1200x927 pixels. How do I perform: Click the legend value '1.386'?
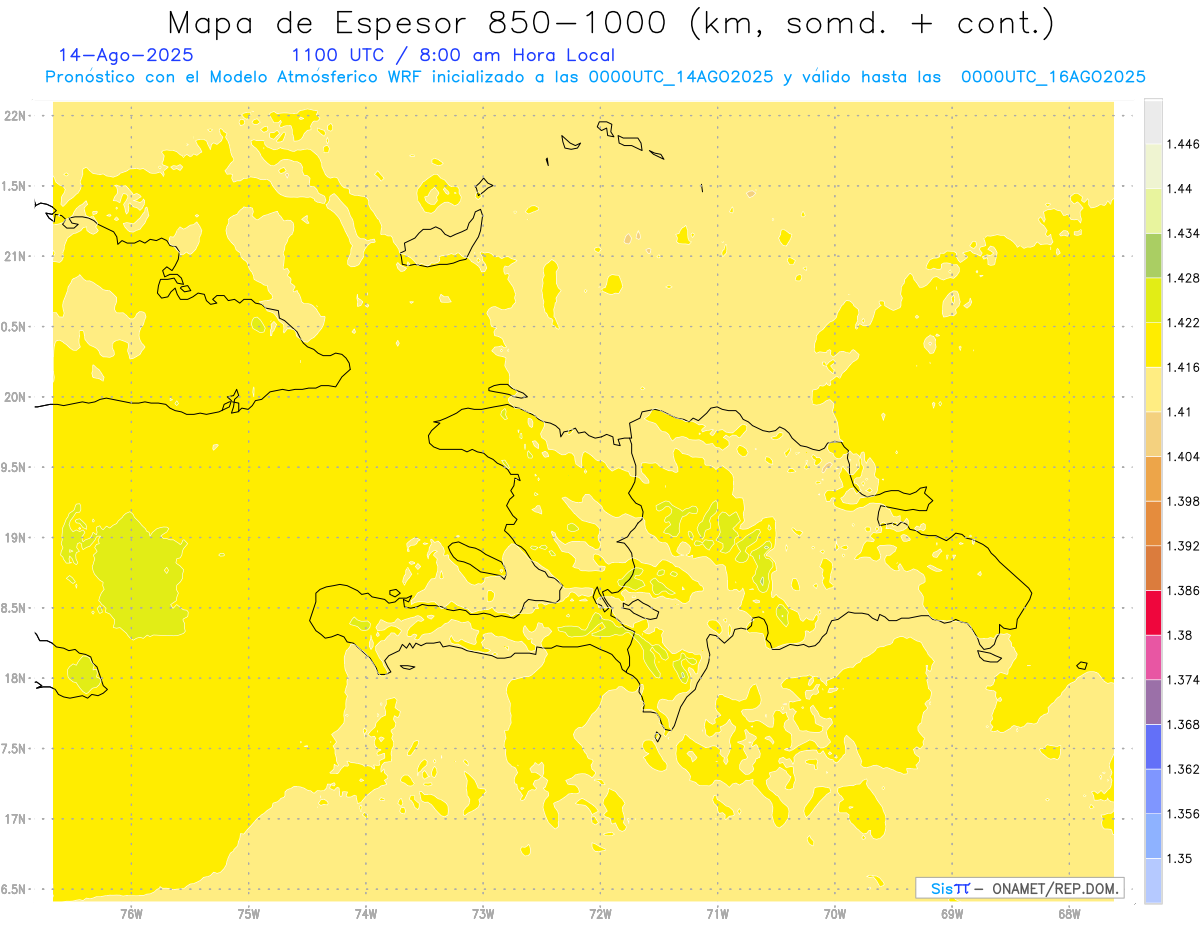point(1183,591)
